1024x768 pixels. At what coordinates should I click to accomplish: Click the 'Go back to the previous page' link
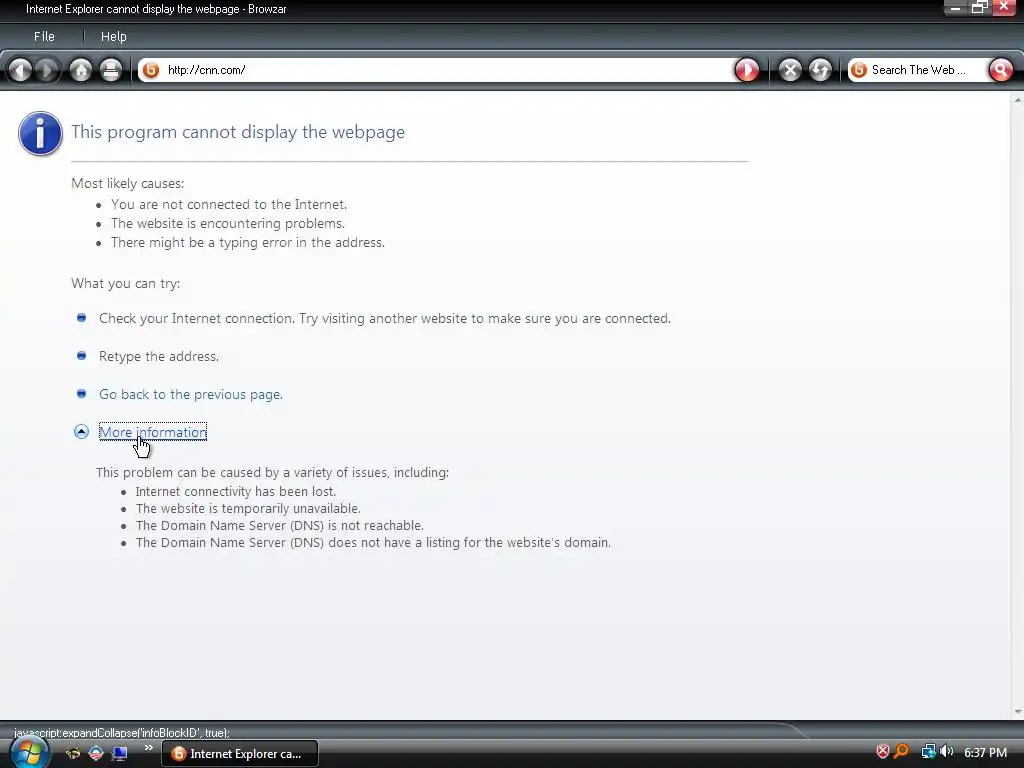click(x=191, y=394)
